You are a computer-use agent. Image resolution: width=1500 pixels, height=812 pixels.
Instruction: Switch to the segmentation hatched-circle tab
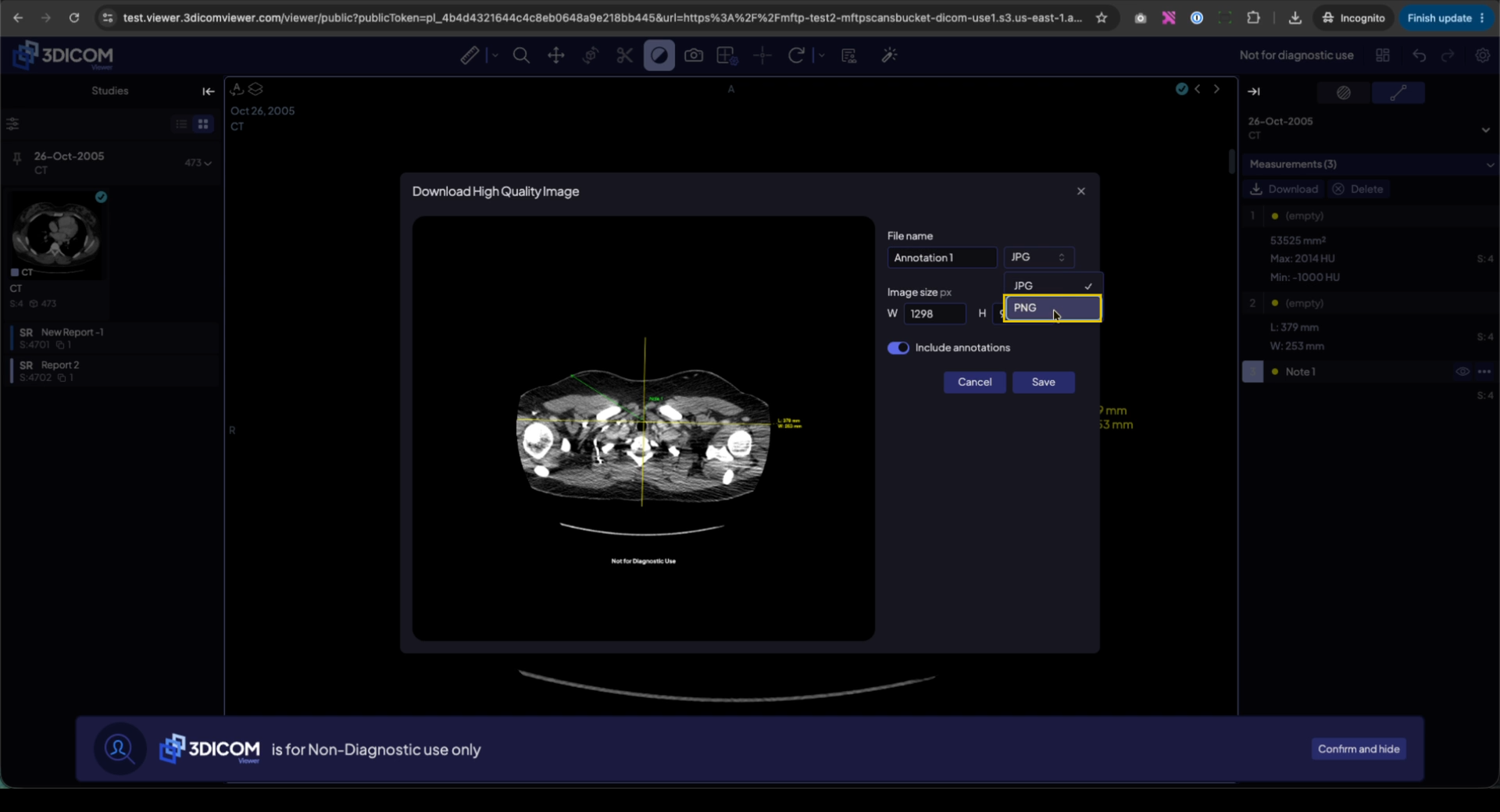click(x=1344, y=93)
